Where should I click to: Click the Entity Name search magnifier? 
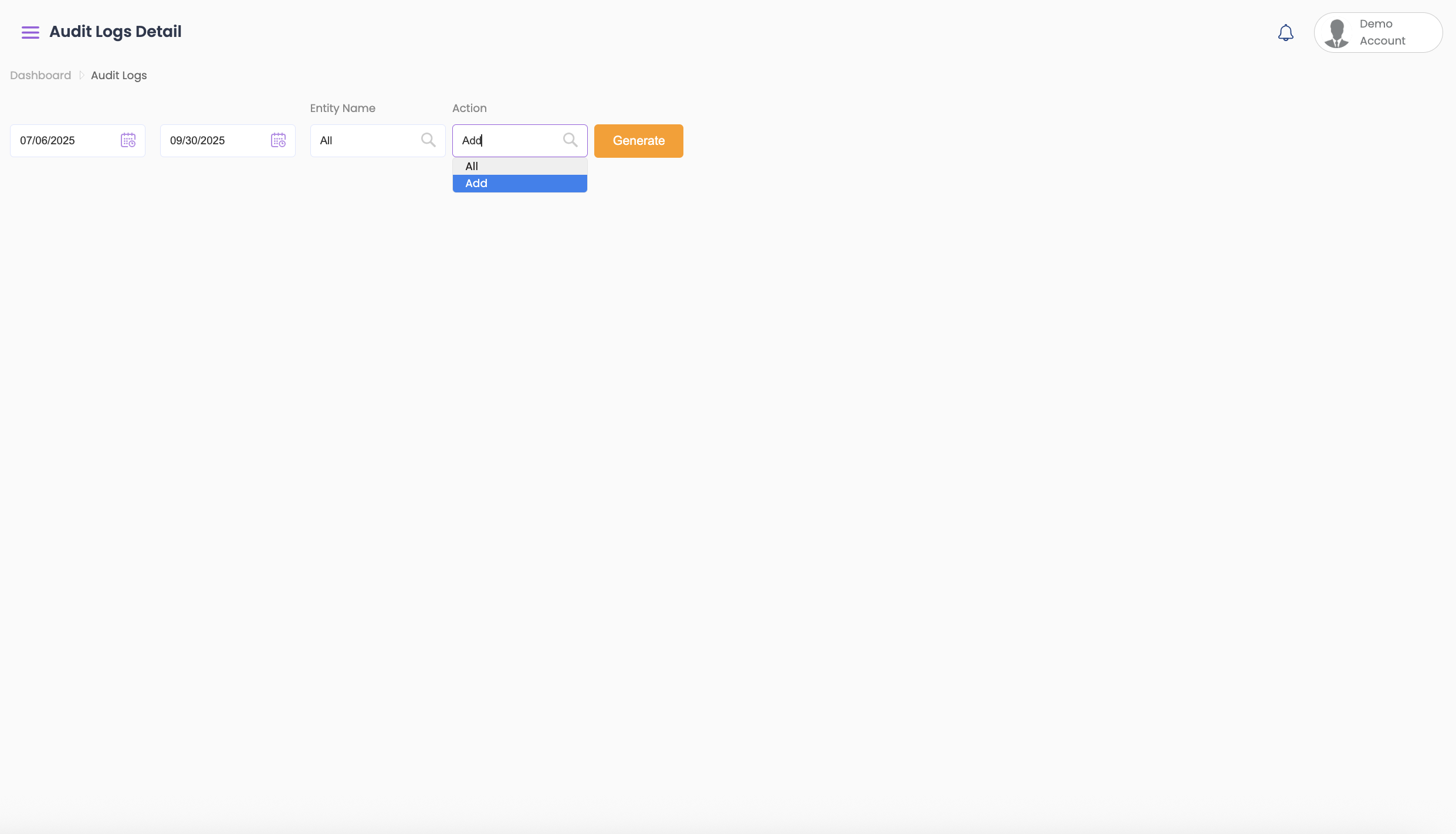click(x=428, y=140)
